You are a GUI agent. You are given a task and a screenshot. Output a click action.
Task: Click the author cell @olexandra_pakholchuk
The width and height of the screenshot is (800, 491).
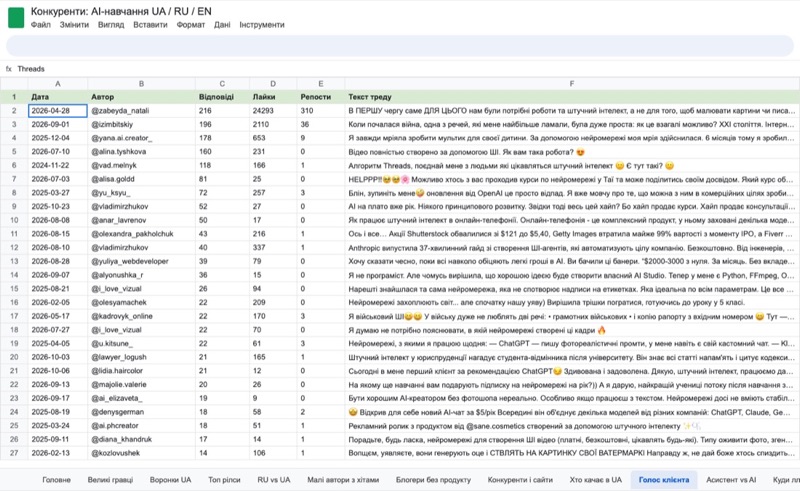pyautogui.click(x=141, y=234)
